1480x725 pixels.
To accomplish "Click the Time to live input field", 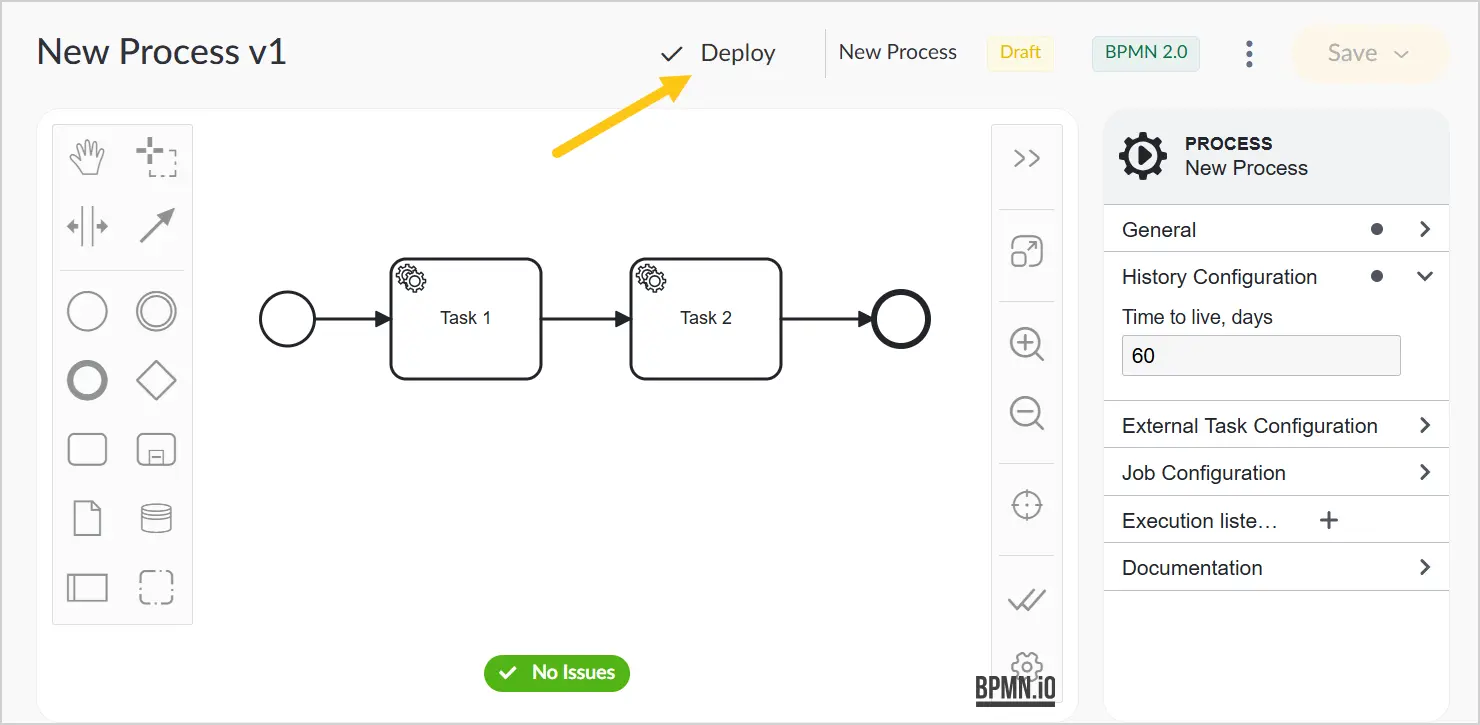I will 1261,356.
